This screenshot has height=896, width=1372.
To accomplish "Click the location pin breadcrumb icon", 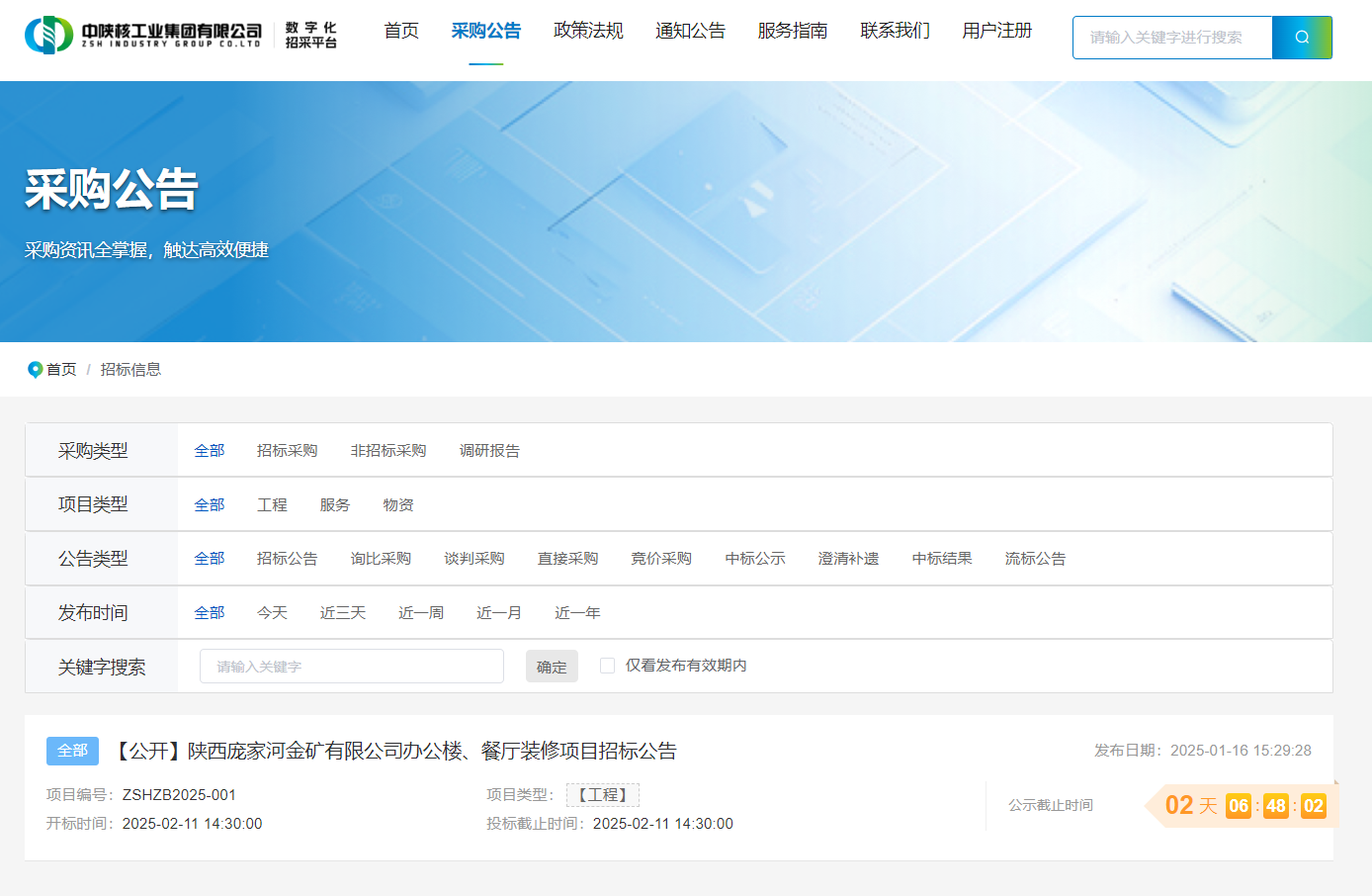I will click(x=35, y=370).
